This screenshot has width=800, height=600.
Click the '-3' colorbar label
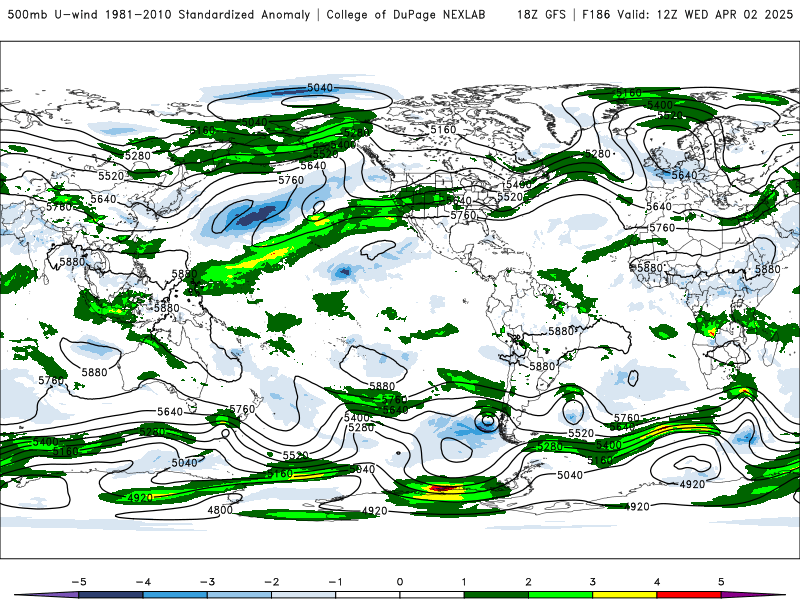pos(207,582)
